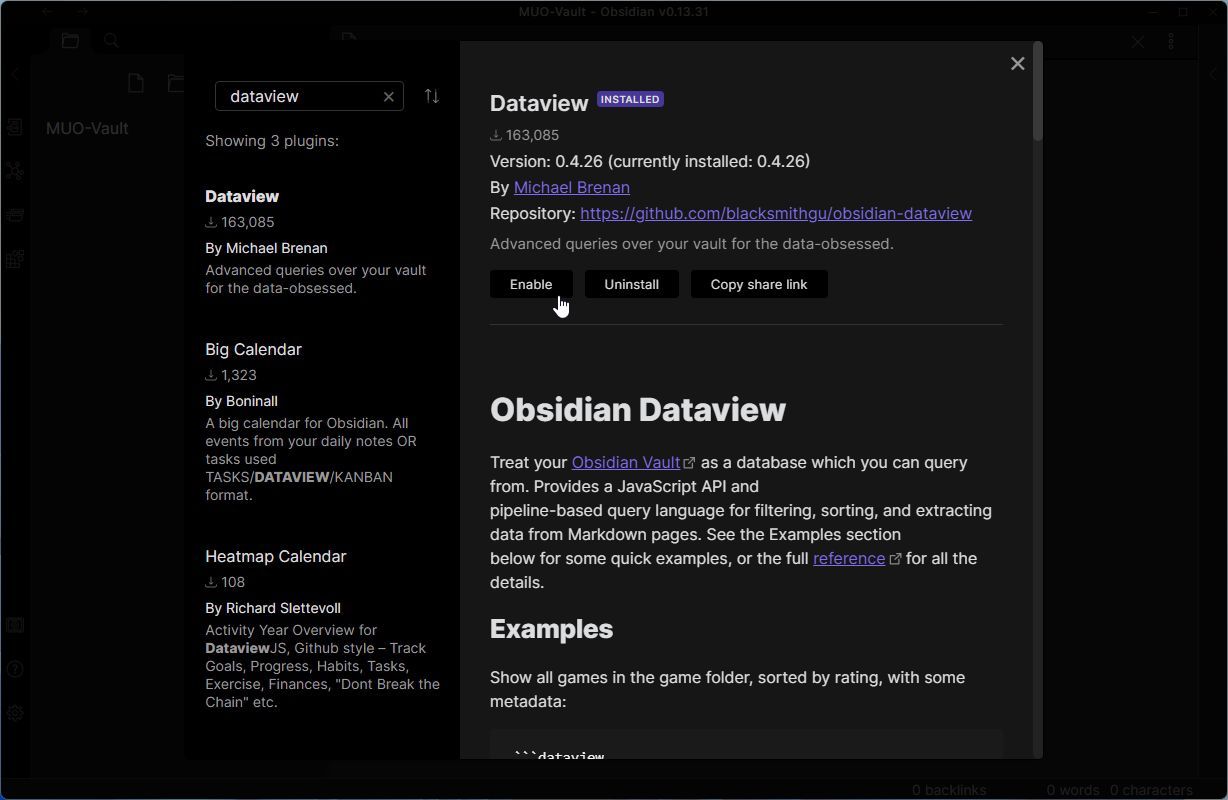
Task: Open another vault ribbon icon
Action: 15,625
